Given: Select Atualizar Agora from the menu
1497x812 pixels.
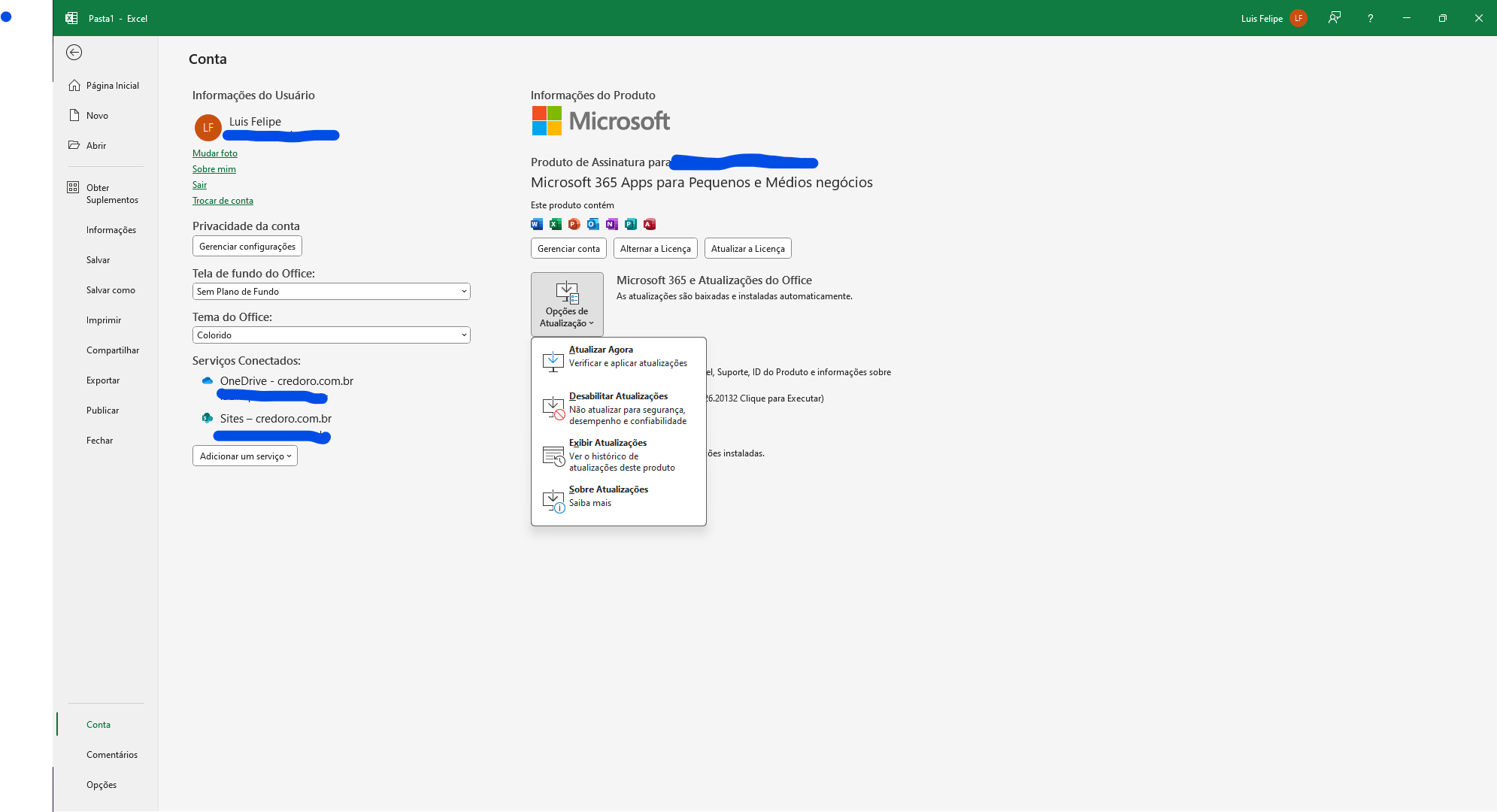Looking at the screenshot, I should (618, 360).
